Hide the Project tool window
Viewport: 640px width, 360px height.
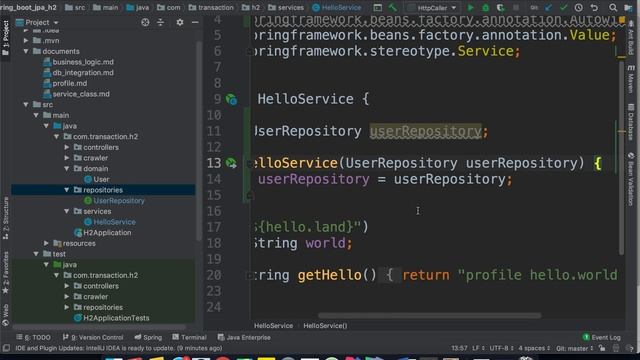tap(195, 22)
